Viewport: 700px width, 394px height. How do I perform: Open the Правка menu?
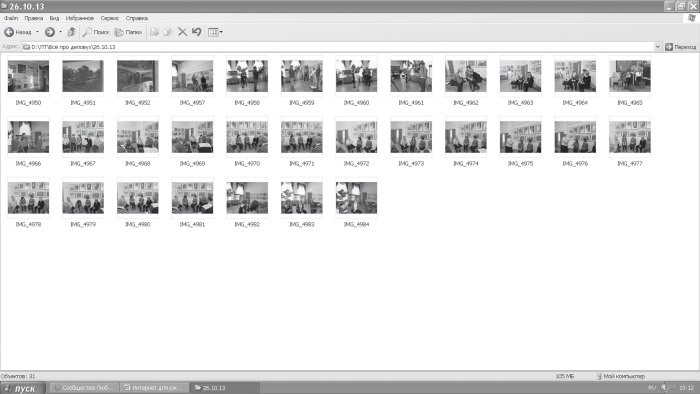(34, 18)
